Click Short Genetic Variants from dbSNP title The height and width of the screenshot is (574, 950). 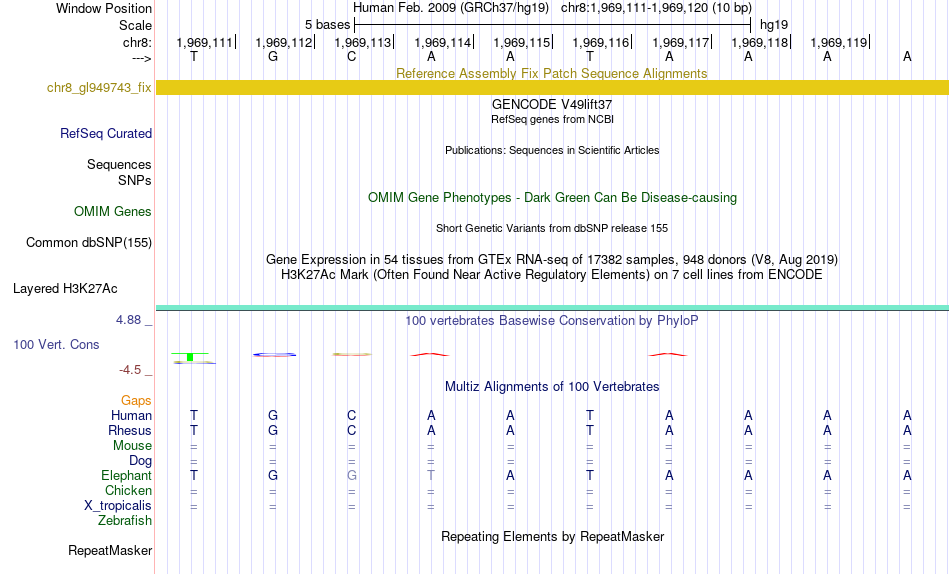coord(552,229)
